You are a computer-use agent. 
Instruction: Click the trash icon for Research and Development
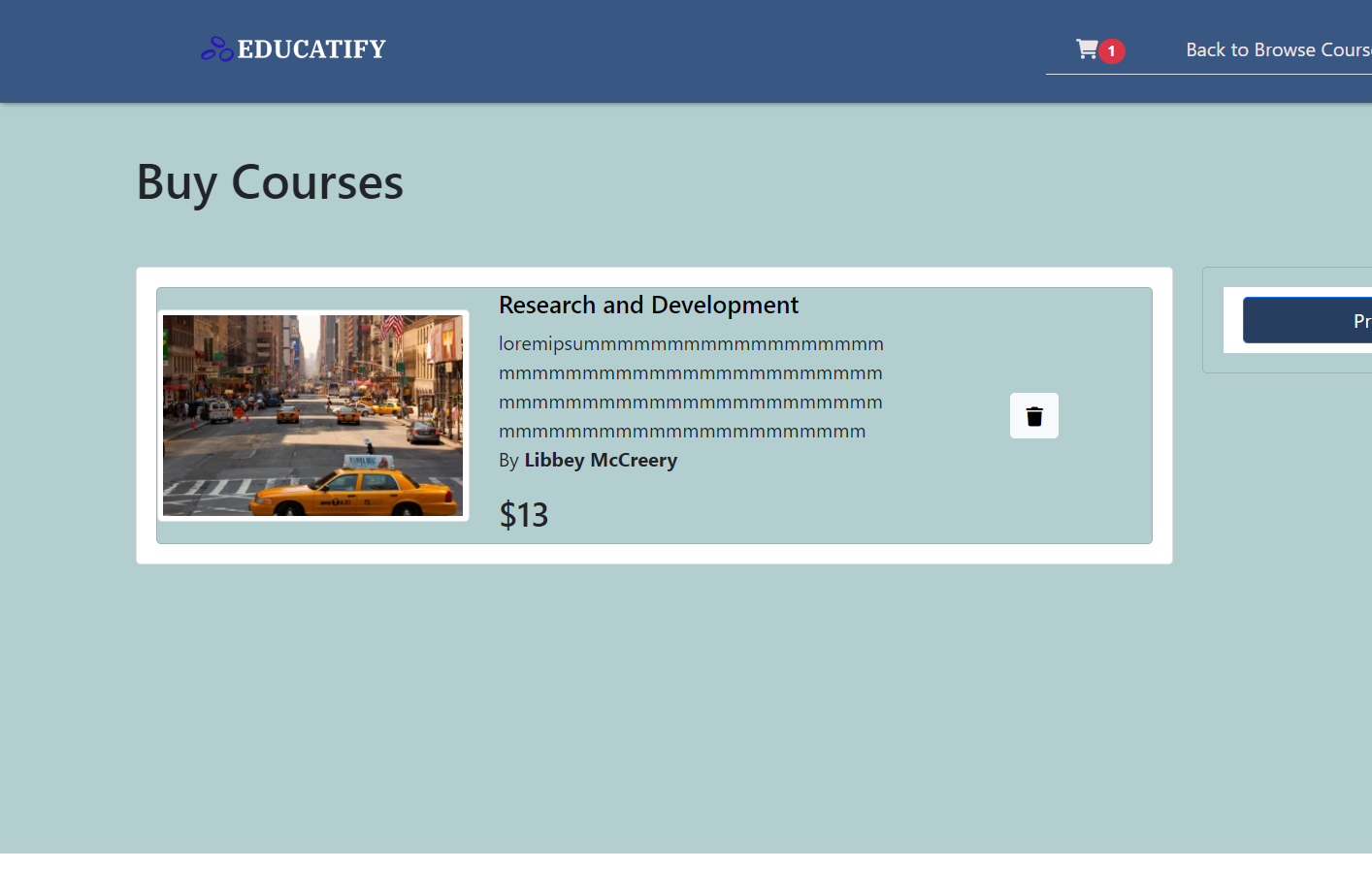pyautogui.click(x=1033, y=415)
